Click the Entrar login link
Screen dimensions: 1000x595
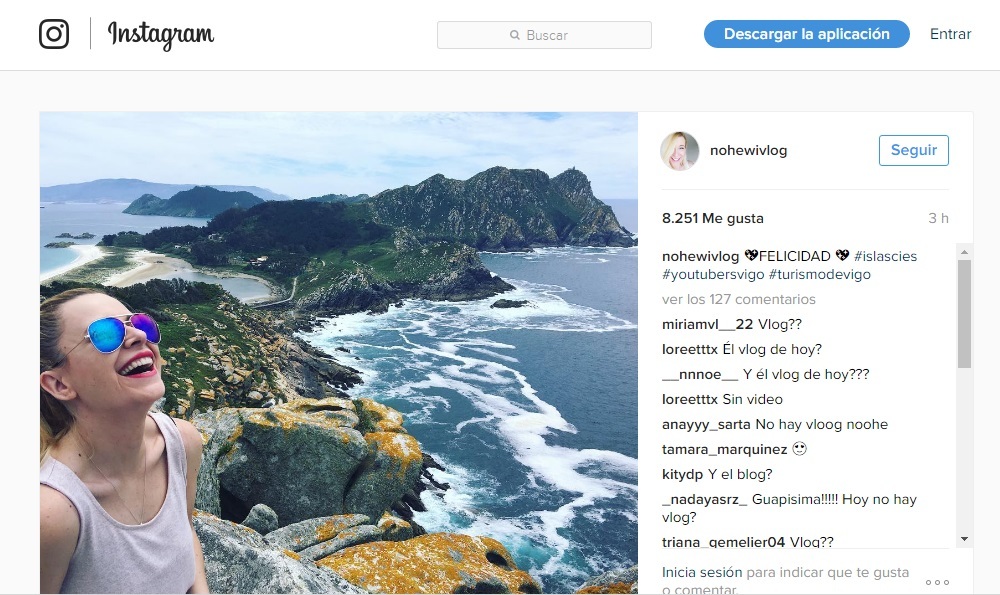950,34
